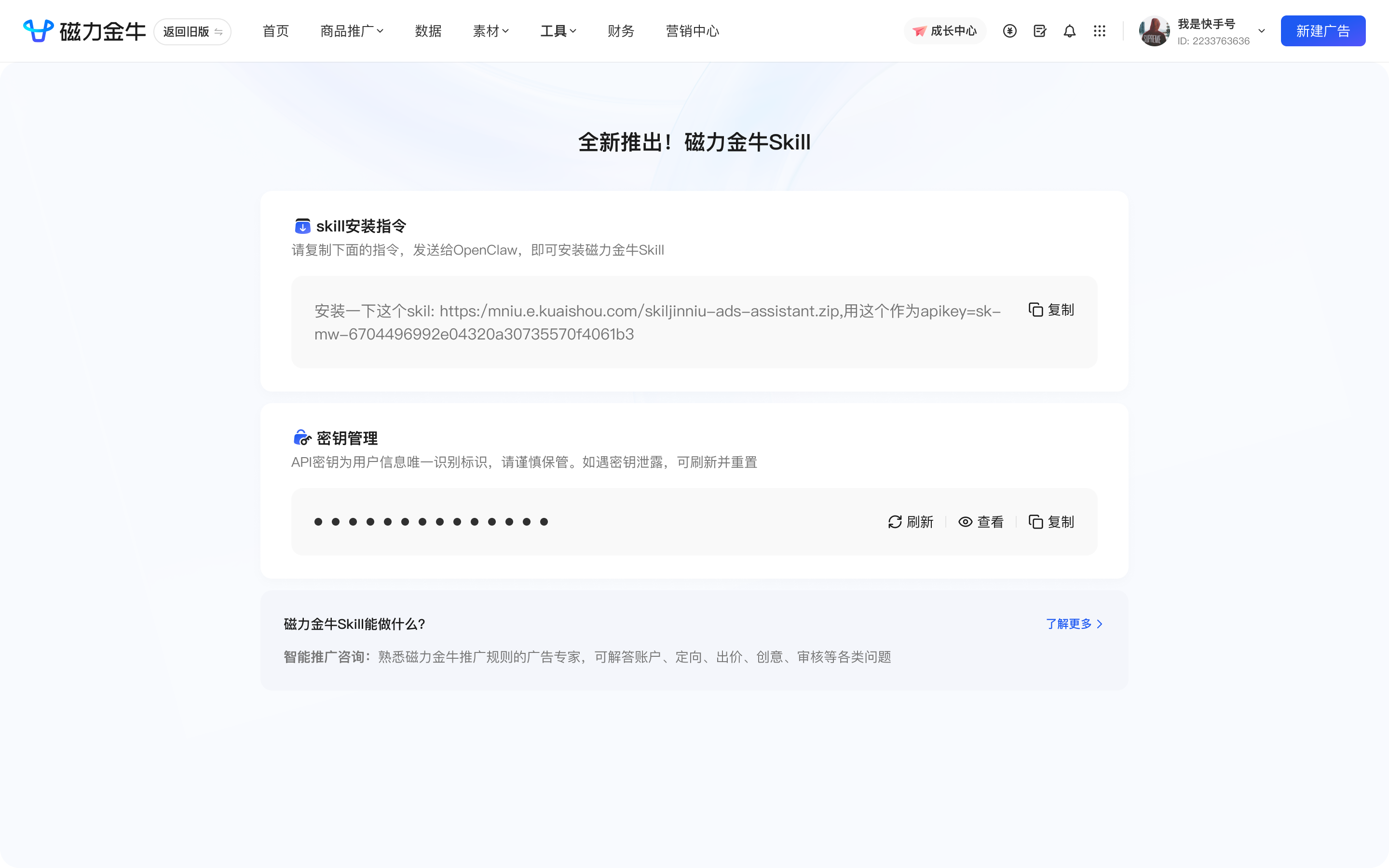Image resolution: width=1389 pixels, height=868 pixels.
Task: Click the yuan currency circle icon
Action: click(x=1009, y=31)
